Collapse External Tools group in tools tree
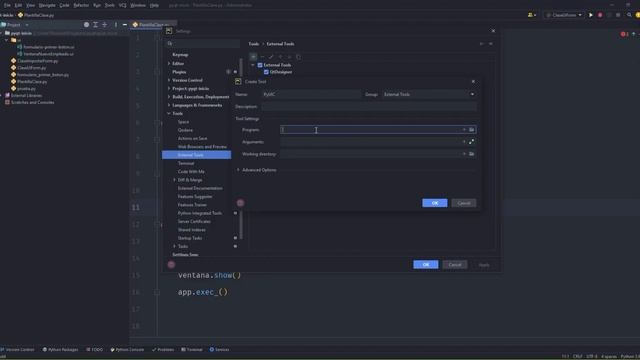The width and height of the screenshot is (640, 360). pos(253,65)
